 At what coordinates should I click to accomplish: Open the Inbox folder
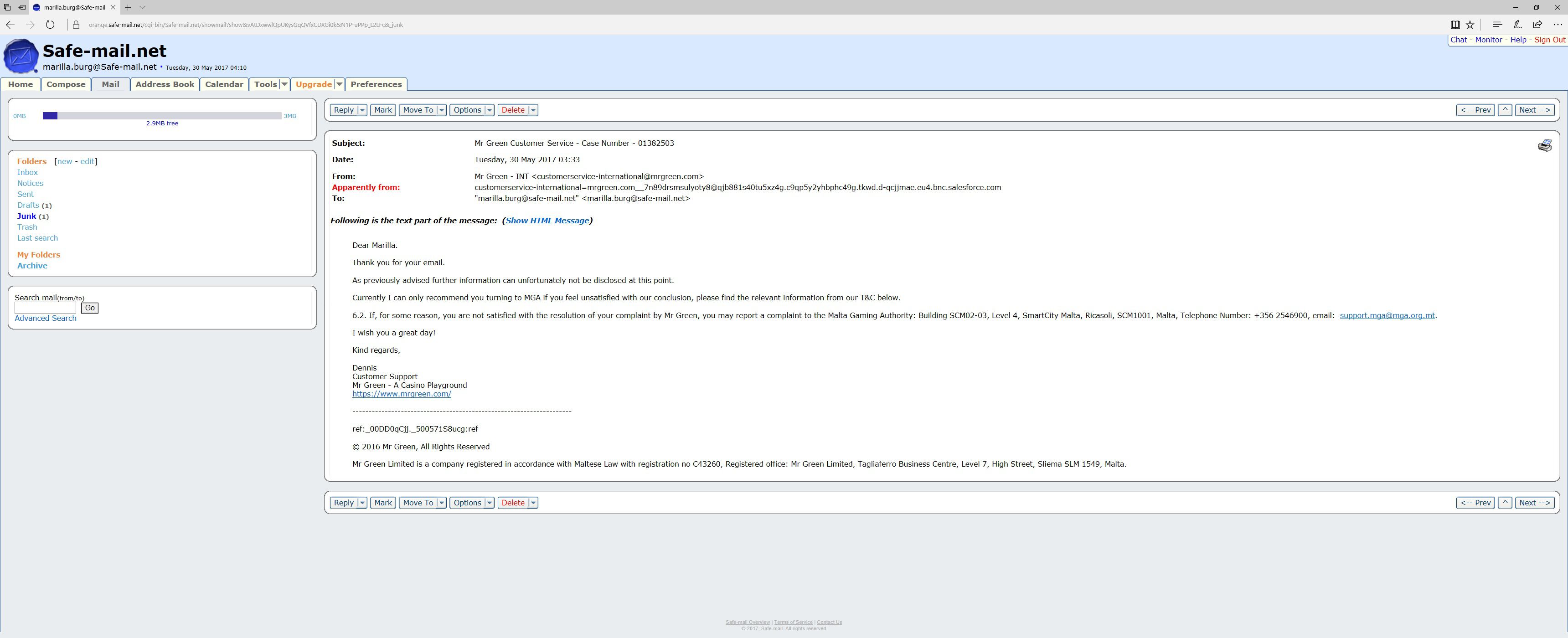(27, 172)
